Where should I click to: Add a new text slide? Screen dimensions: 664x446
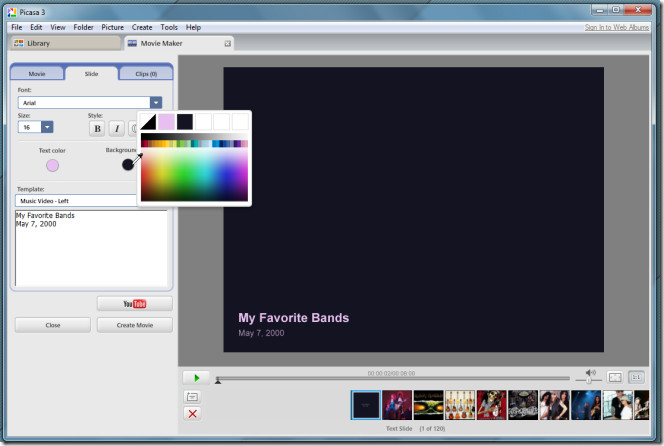pos(192,397)
